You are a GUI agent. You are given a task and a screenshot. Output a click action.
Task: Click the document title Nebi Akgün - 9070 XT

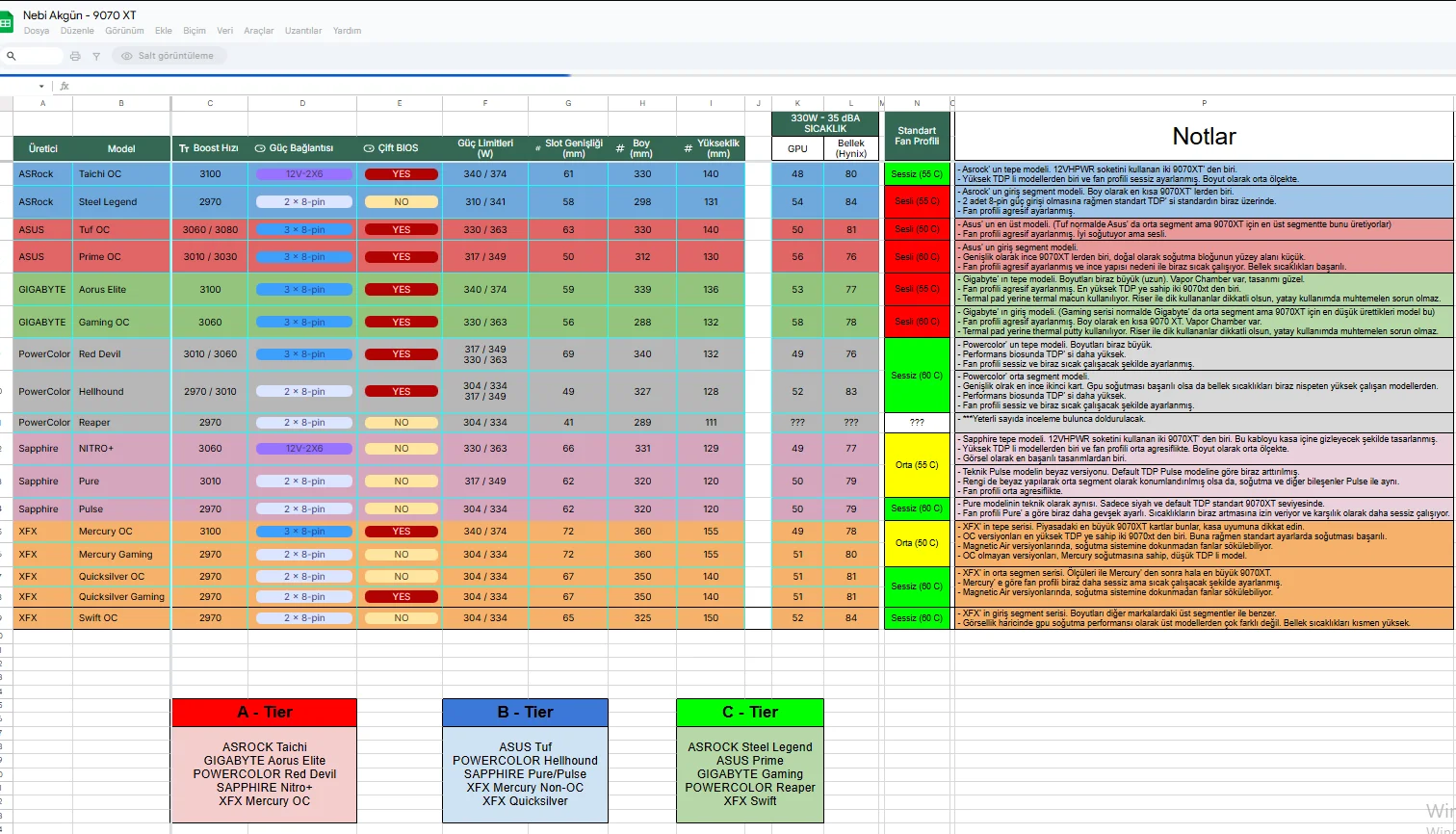point(80,15)
